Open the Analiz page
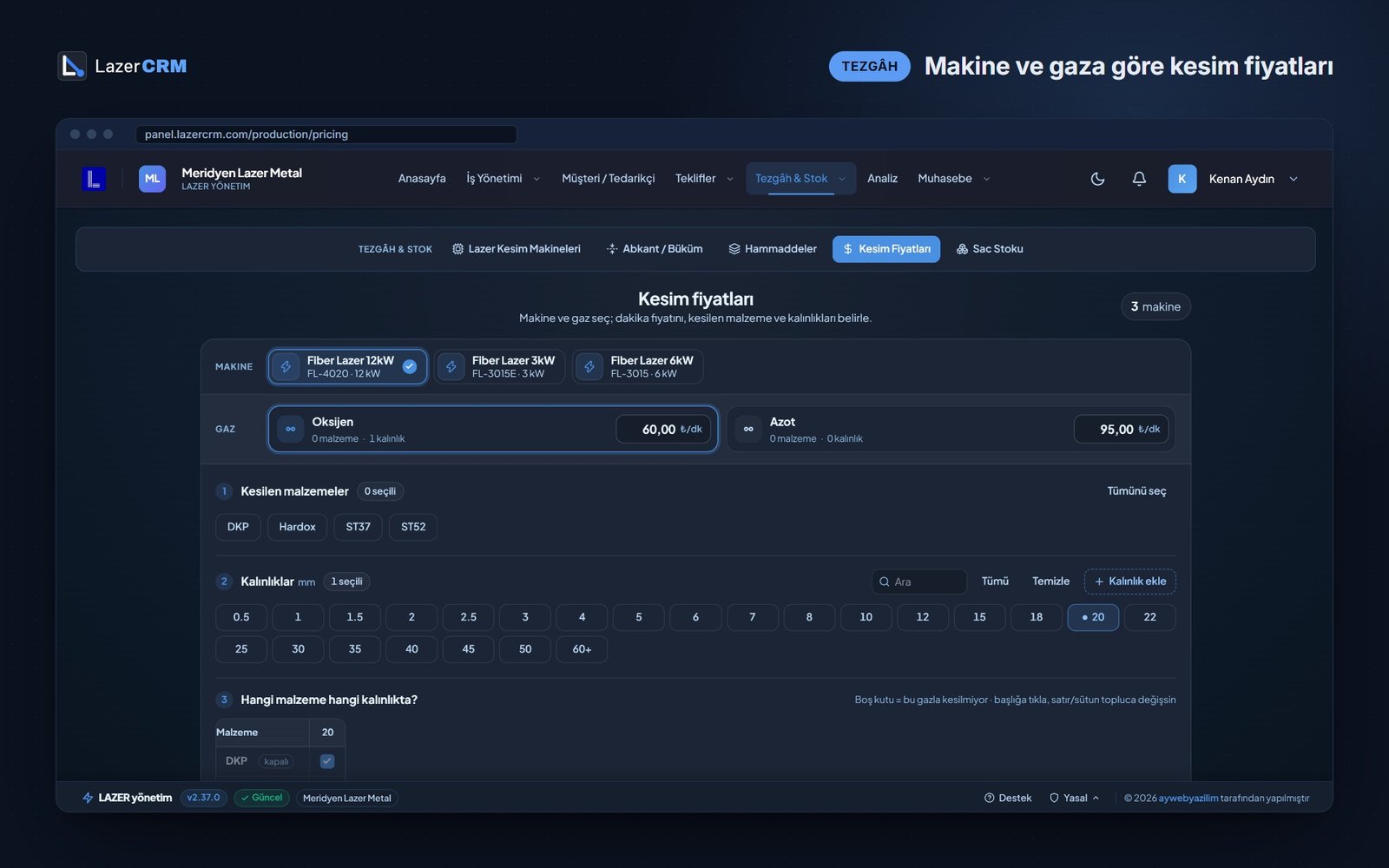1389x868 pixels. (x=882, y=179)
